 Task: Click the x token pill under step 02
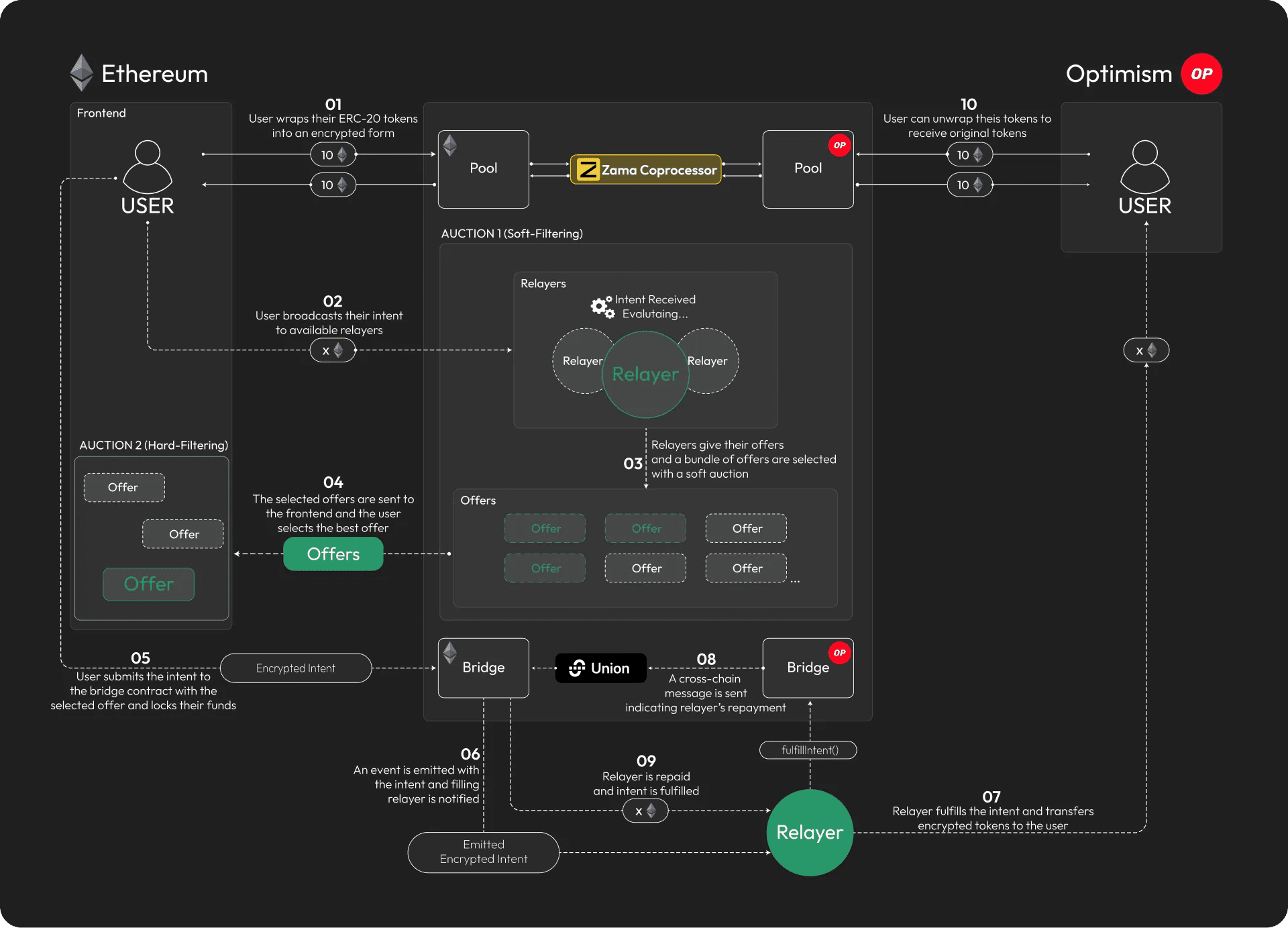tap(332, 350)
